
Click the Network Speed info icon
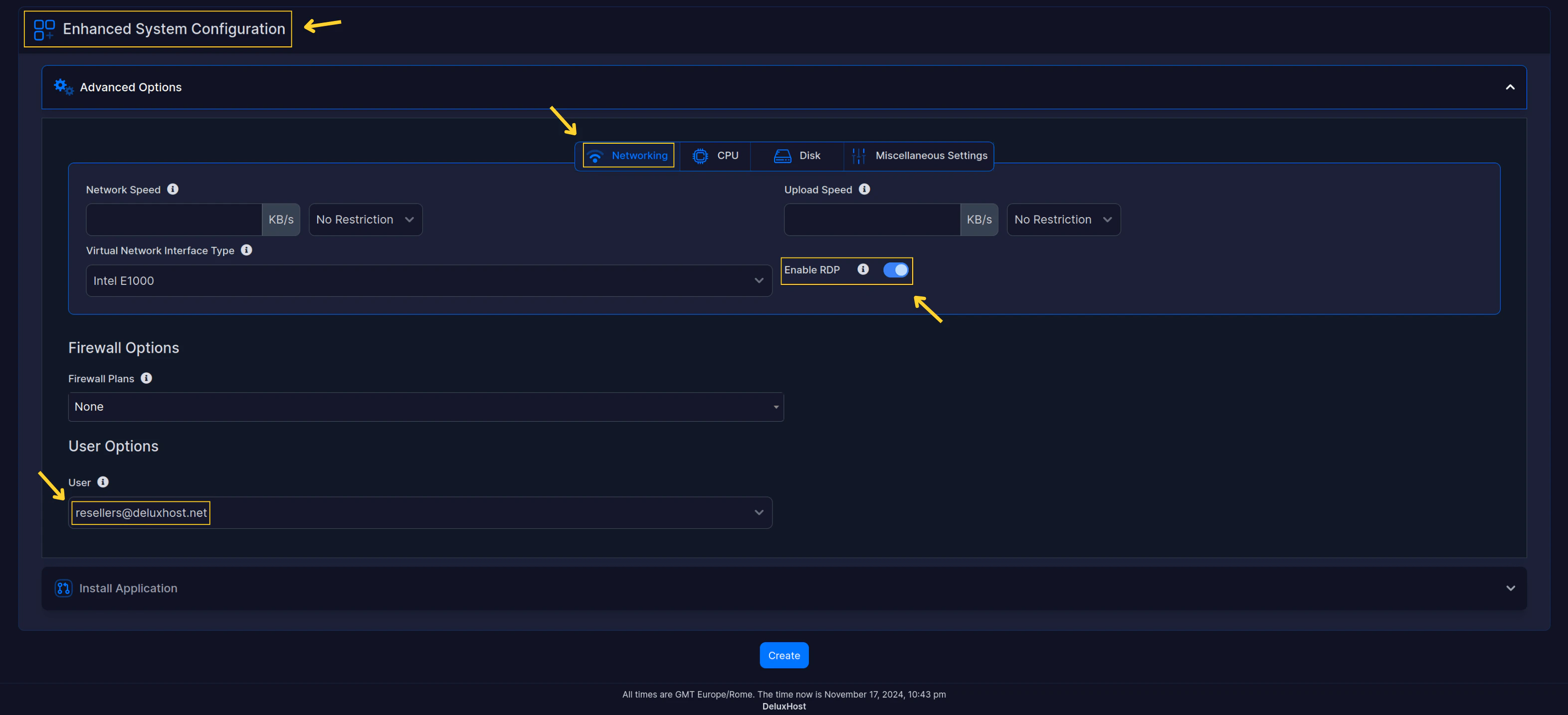173,190
